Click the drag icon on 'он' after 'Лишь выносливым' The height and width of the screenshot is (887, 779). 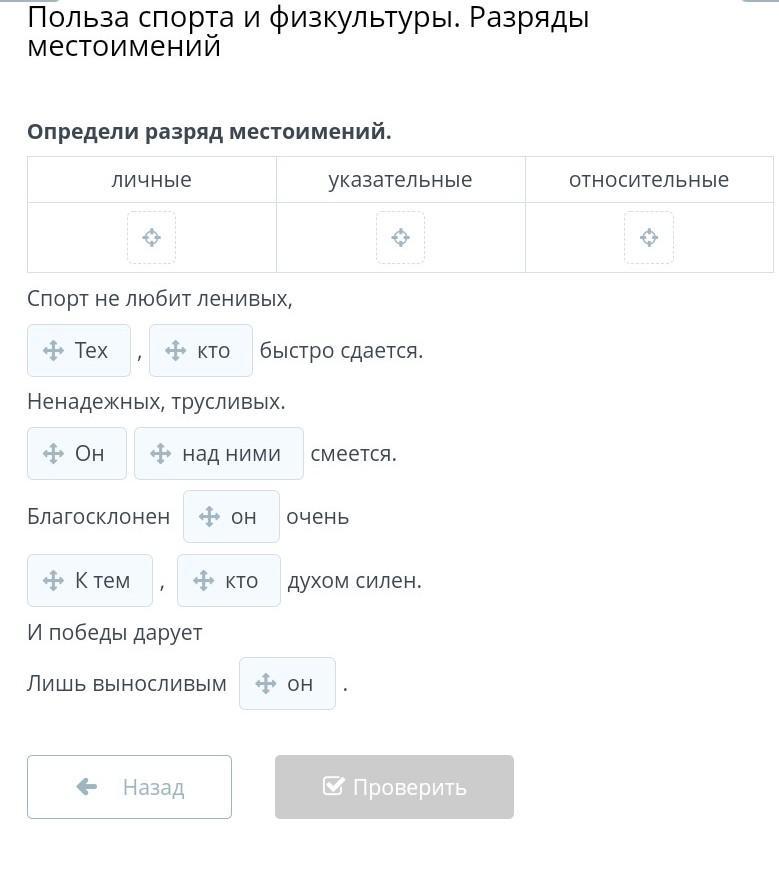[x=265, y=683]
